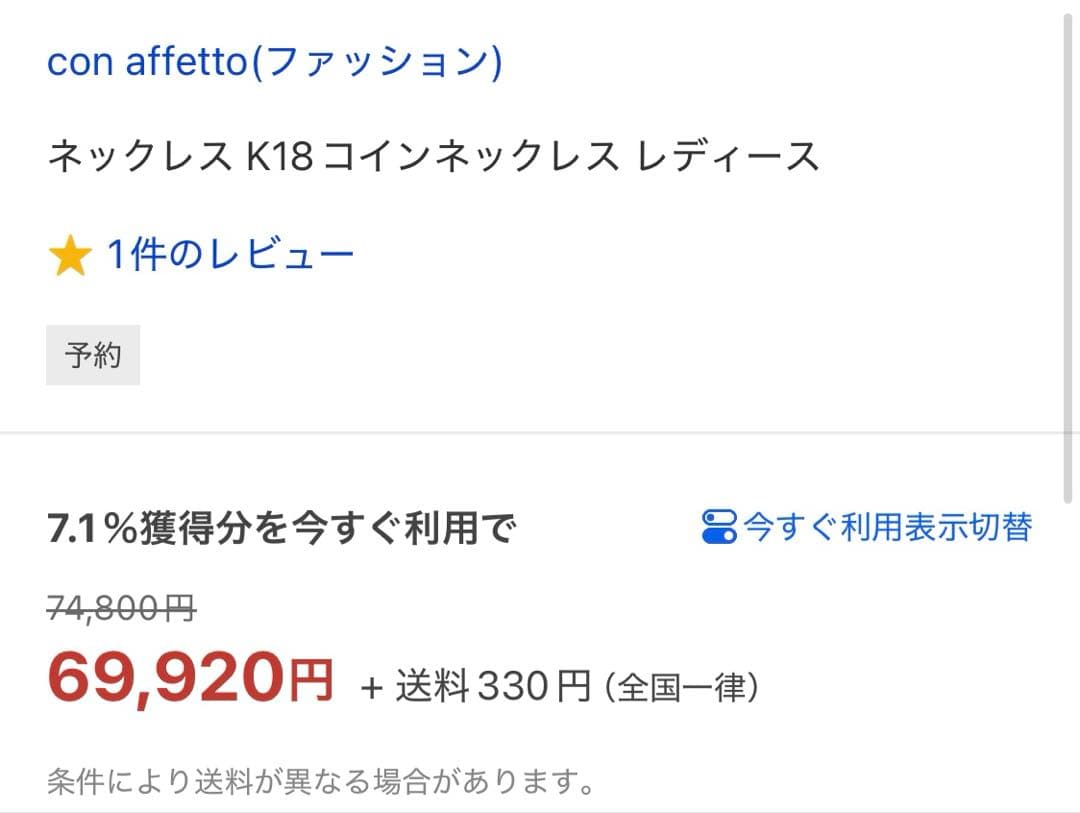Click the + 送料 330円 shipping fee text
The image size is (1080, 813).
click(475, 686)
